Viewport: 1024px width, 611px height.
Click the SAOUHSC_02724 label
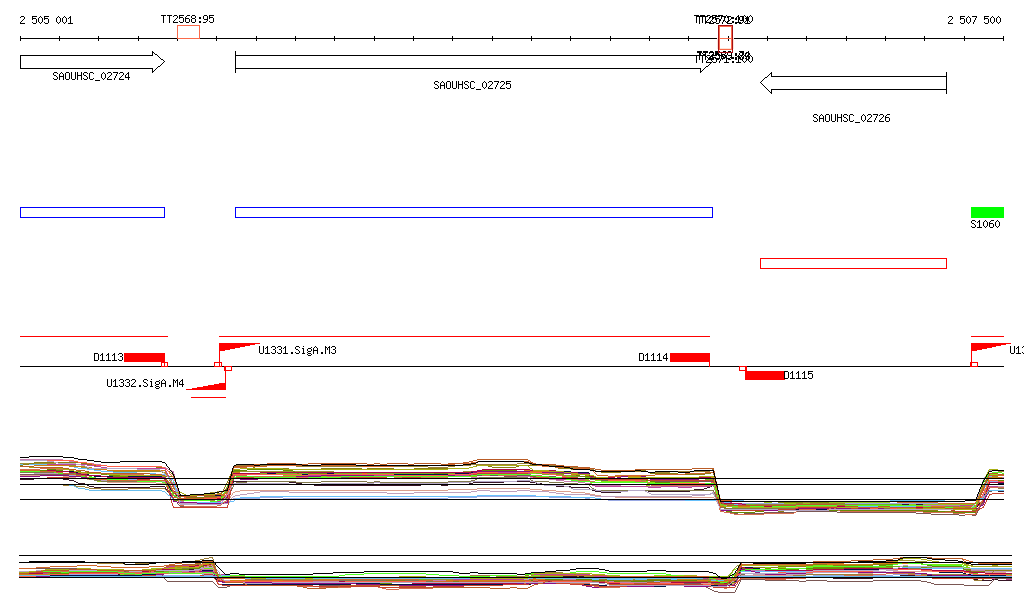tap(91, 76)
